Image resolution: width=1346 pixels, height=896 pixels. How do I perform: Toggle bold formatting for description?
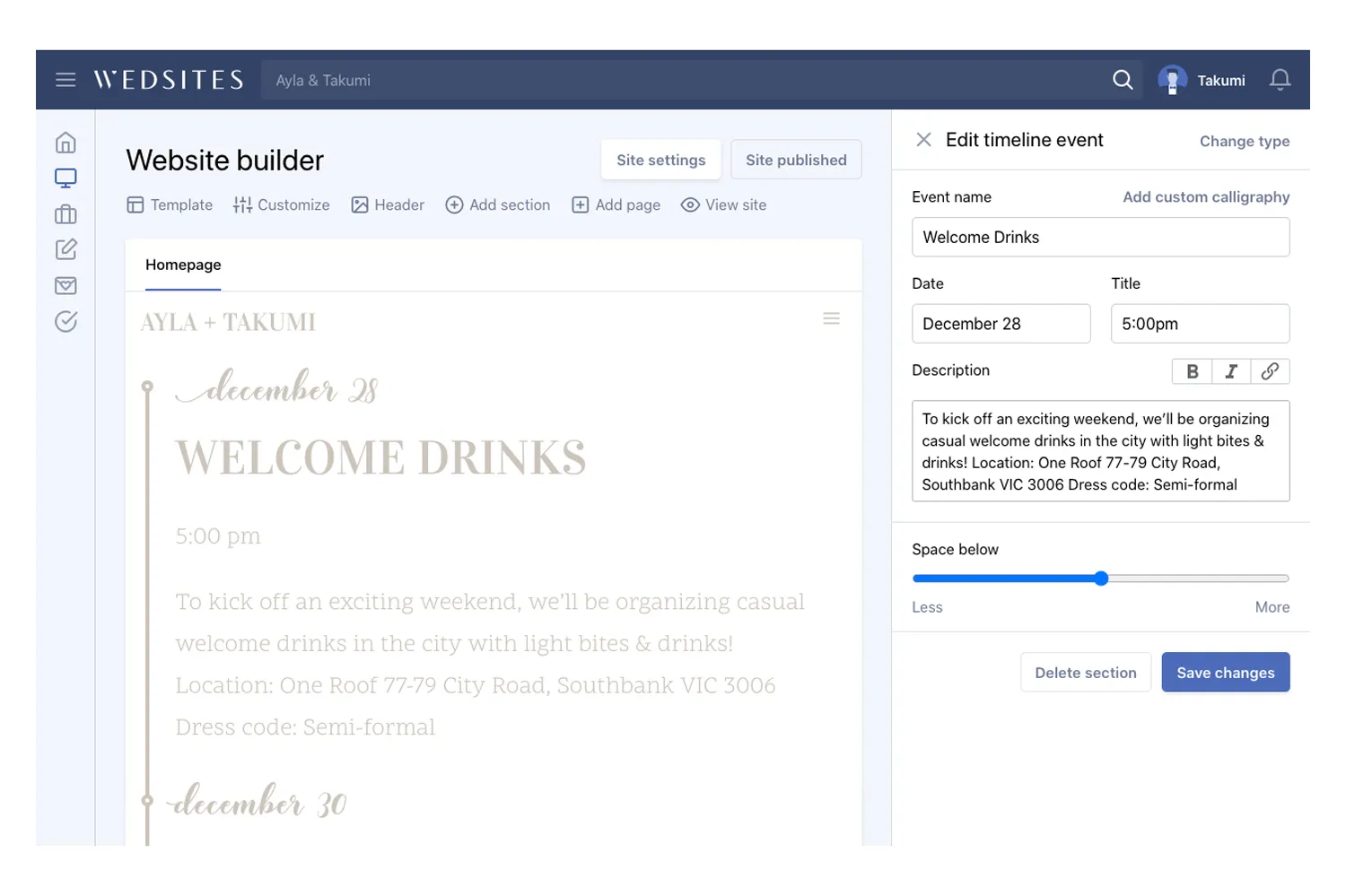[x=1192, y=371]
